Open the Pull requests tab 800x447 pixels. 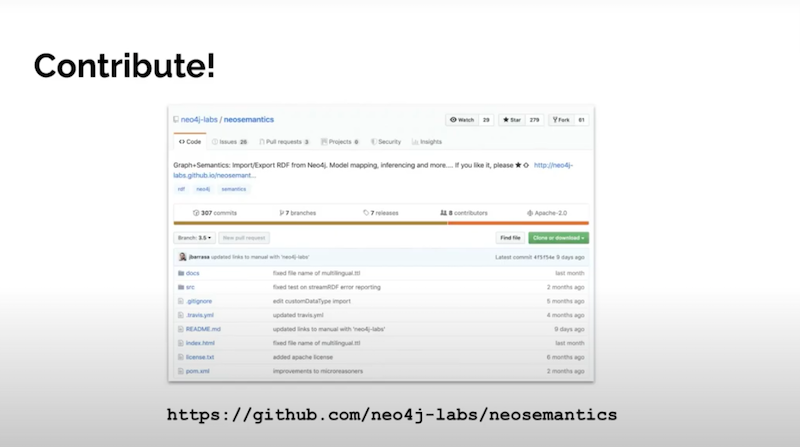284,142
